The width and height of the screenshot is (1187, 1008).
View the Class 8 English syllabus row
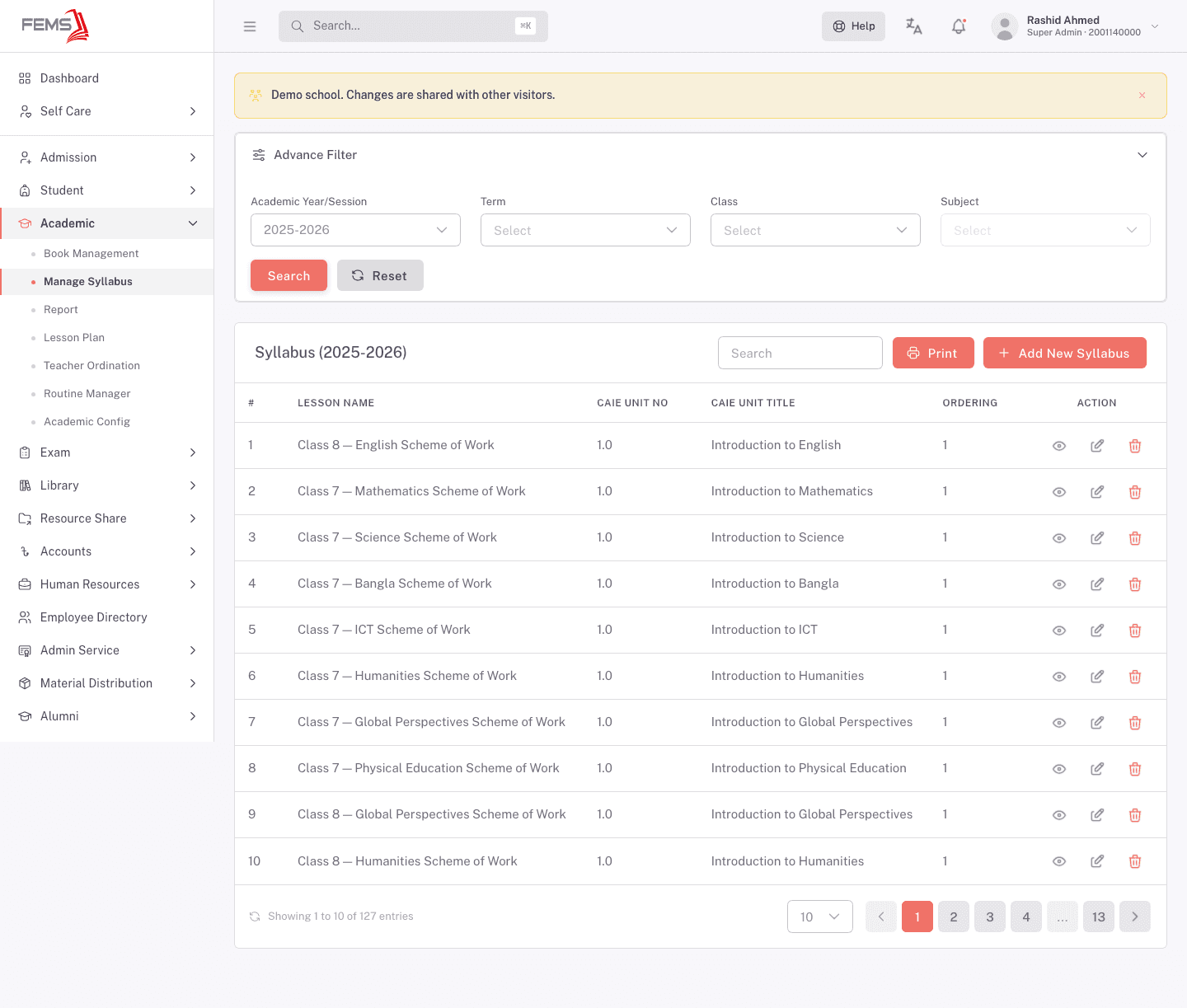pos(1059,446)
